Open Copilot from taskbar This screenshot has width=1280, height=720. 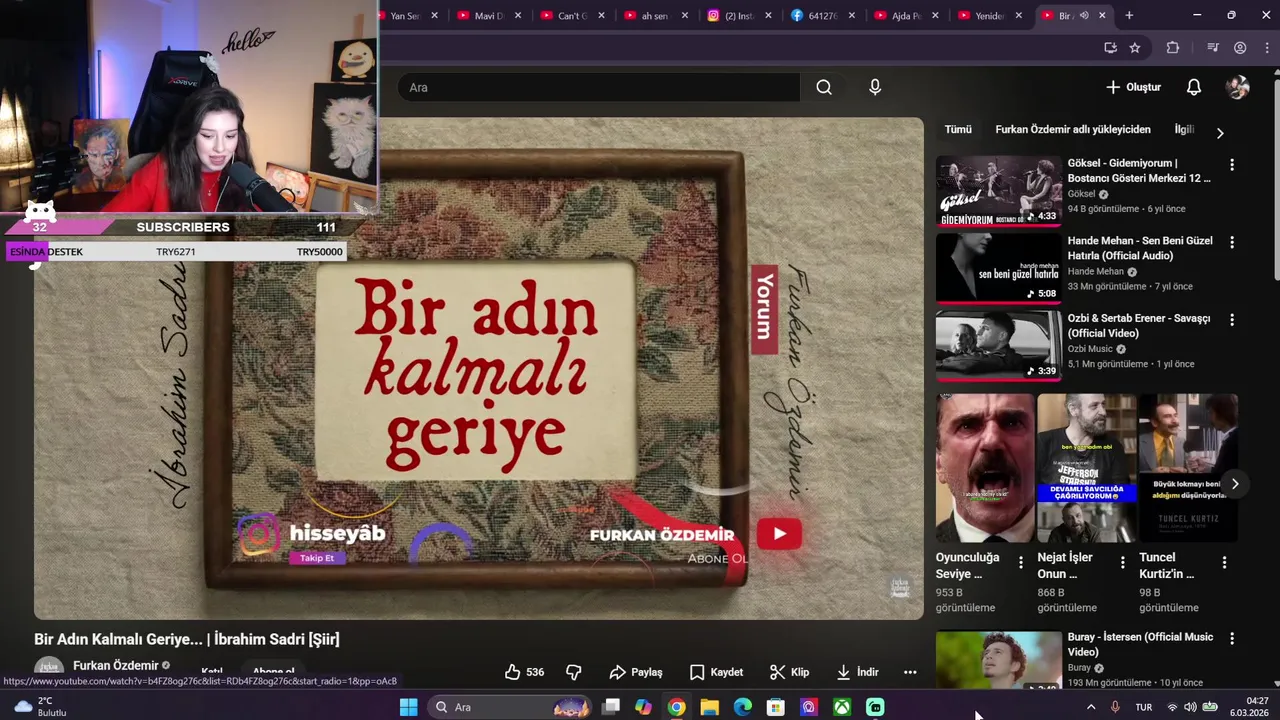click(643, 707)
